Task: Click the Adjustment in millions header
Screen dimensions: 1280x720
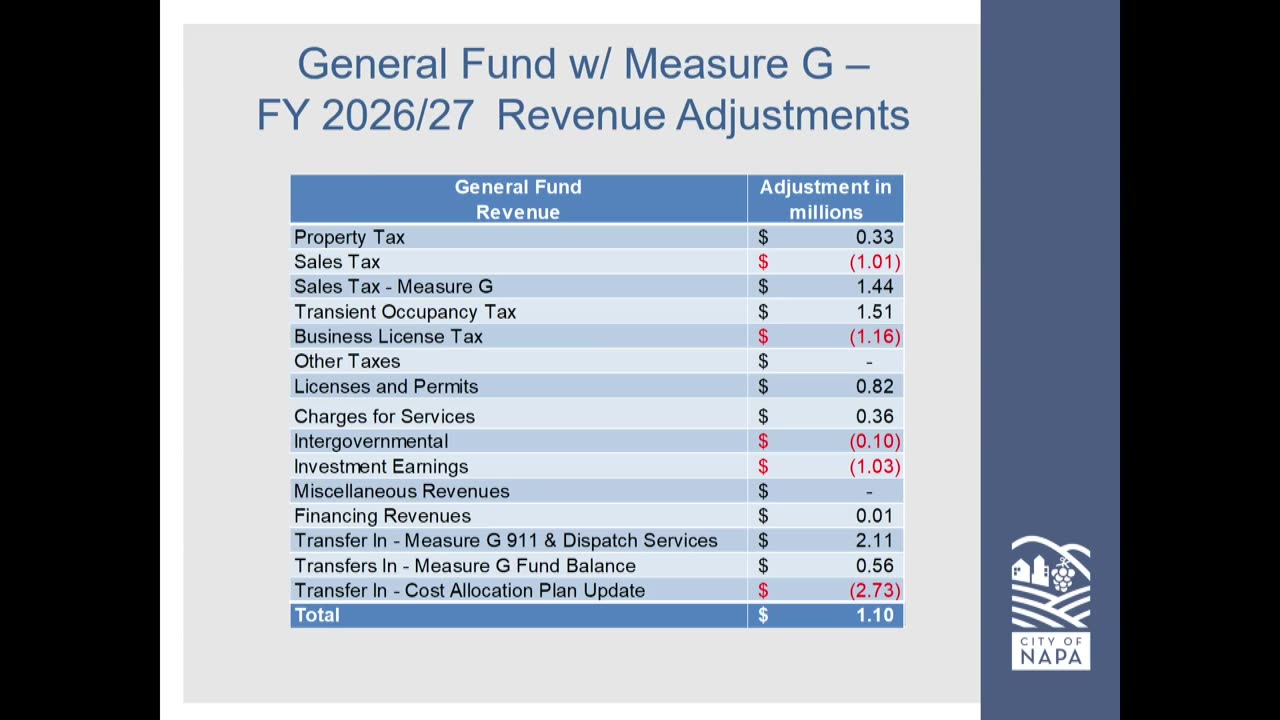Action: click(x=825, y=199)
